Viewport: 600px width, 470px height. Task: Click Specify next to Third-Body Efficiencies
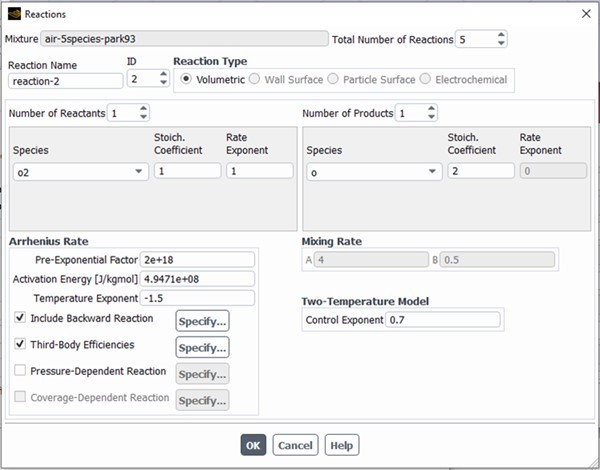tap(202, 347)
